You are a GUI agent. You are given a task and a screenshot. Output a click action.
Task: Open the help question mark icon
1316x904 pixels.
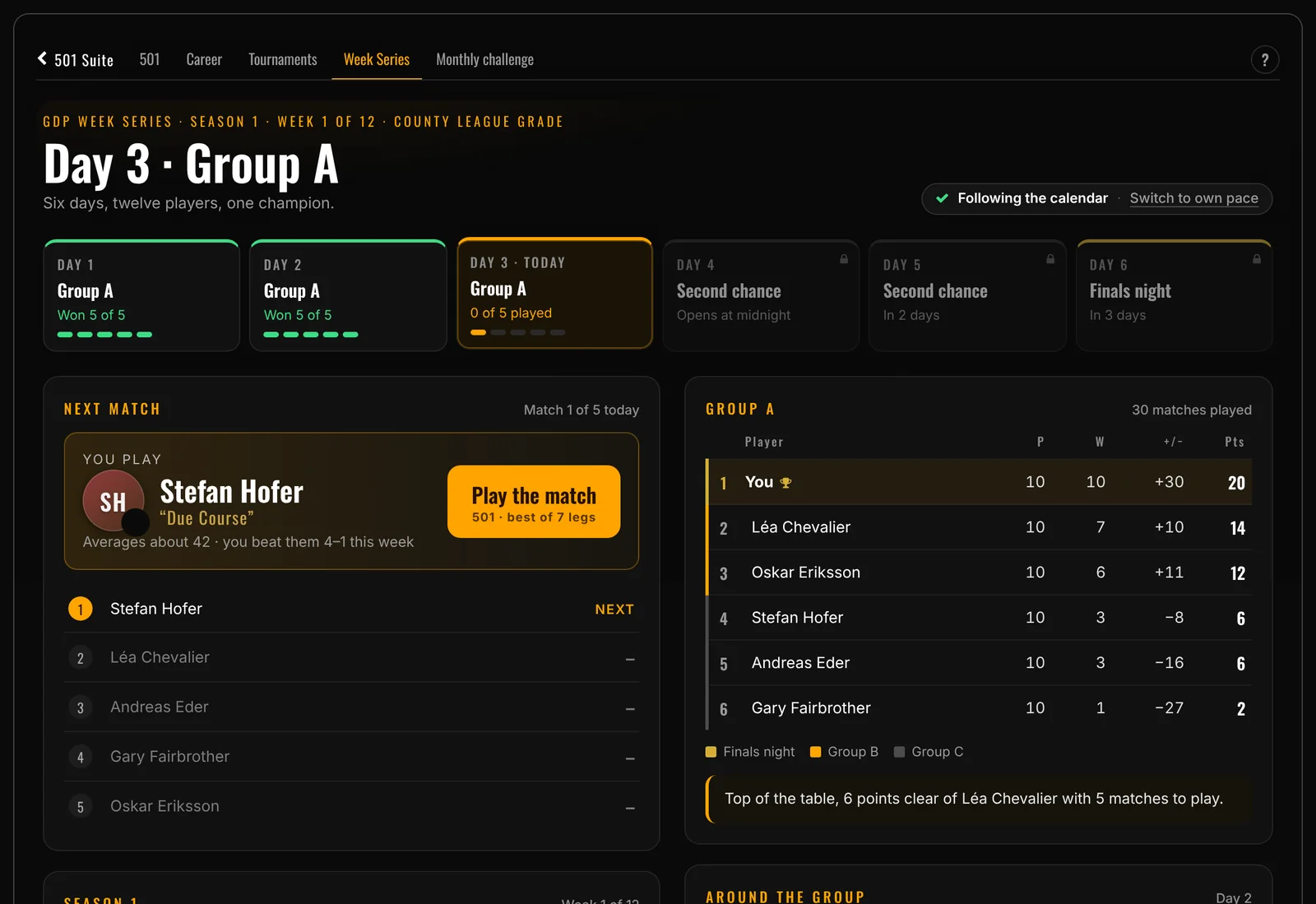click(1265, 59)
